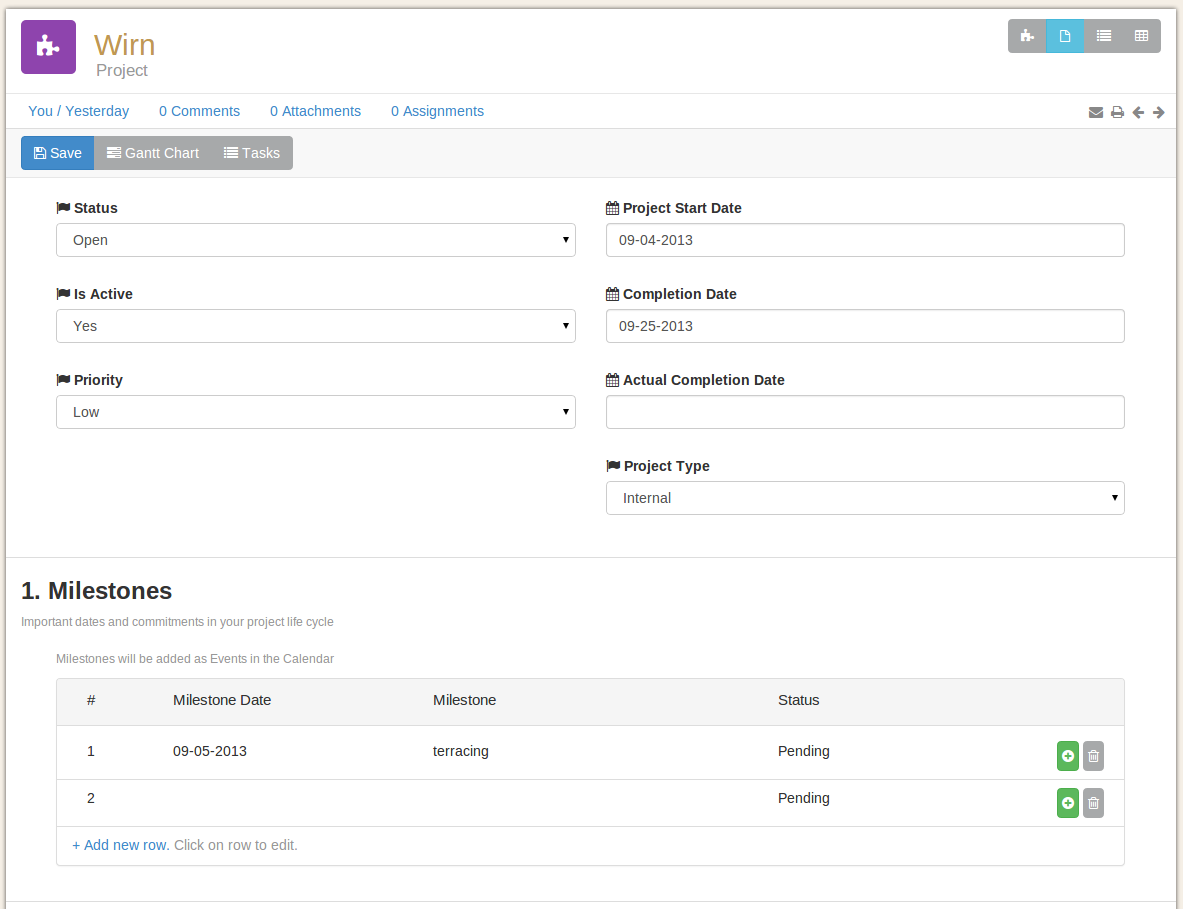Click the Actual Completion Date field
Screen dimensions: 1183x909
[865, 412]
